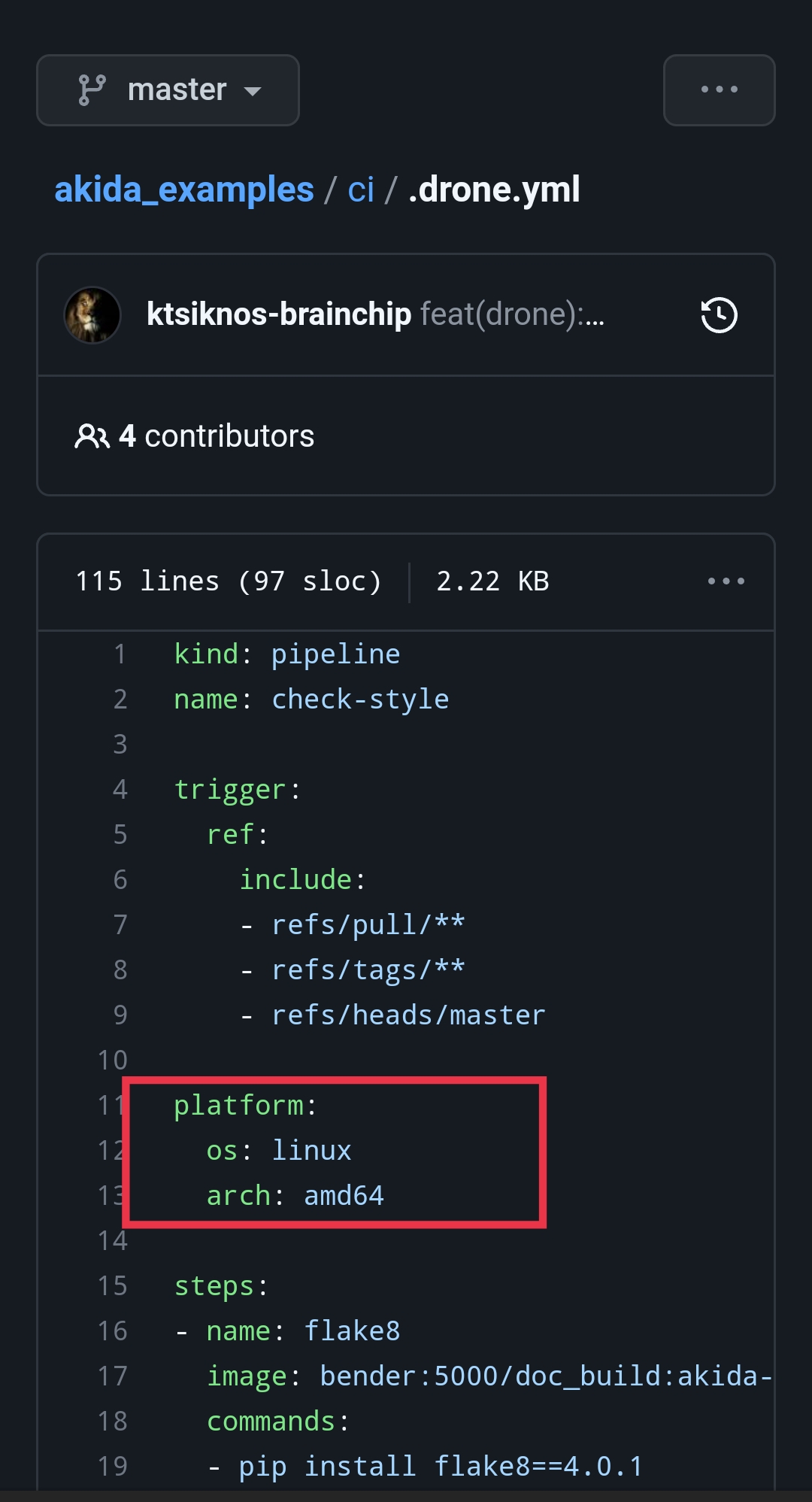Open ktsiknos-brainchip's profile link
The width and height of the screenshot is (812, 1502).
[x=279, y=314]
